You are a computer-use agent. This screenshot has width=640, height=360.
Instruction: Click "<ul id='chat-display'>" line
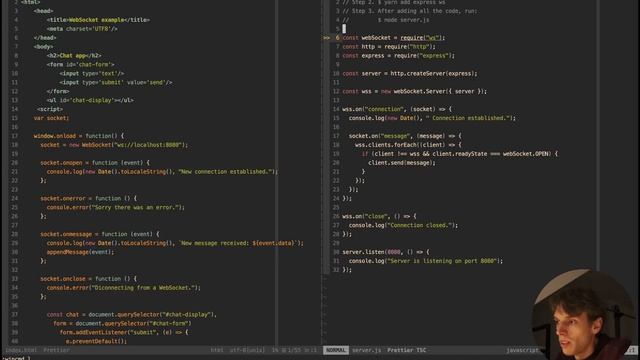[x=90, y=100]
